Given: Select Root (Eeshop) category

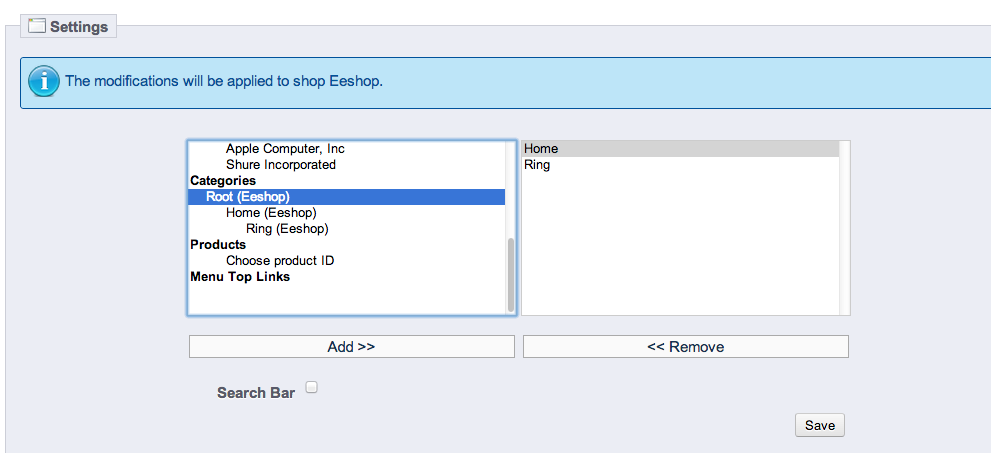Looking at the screenshot, I should point(248,197).
